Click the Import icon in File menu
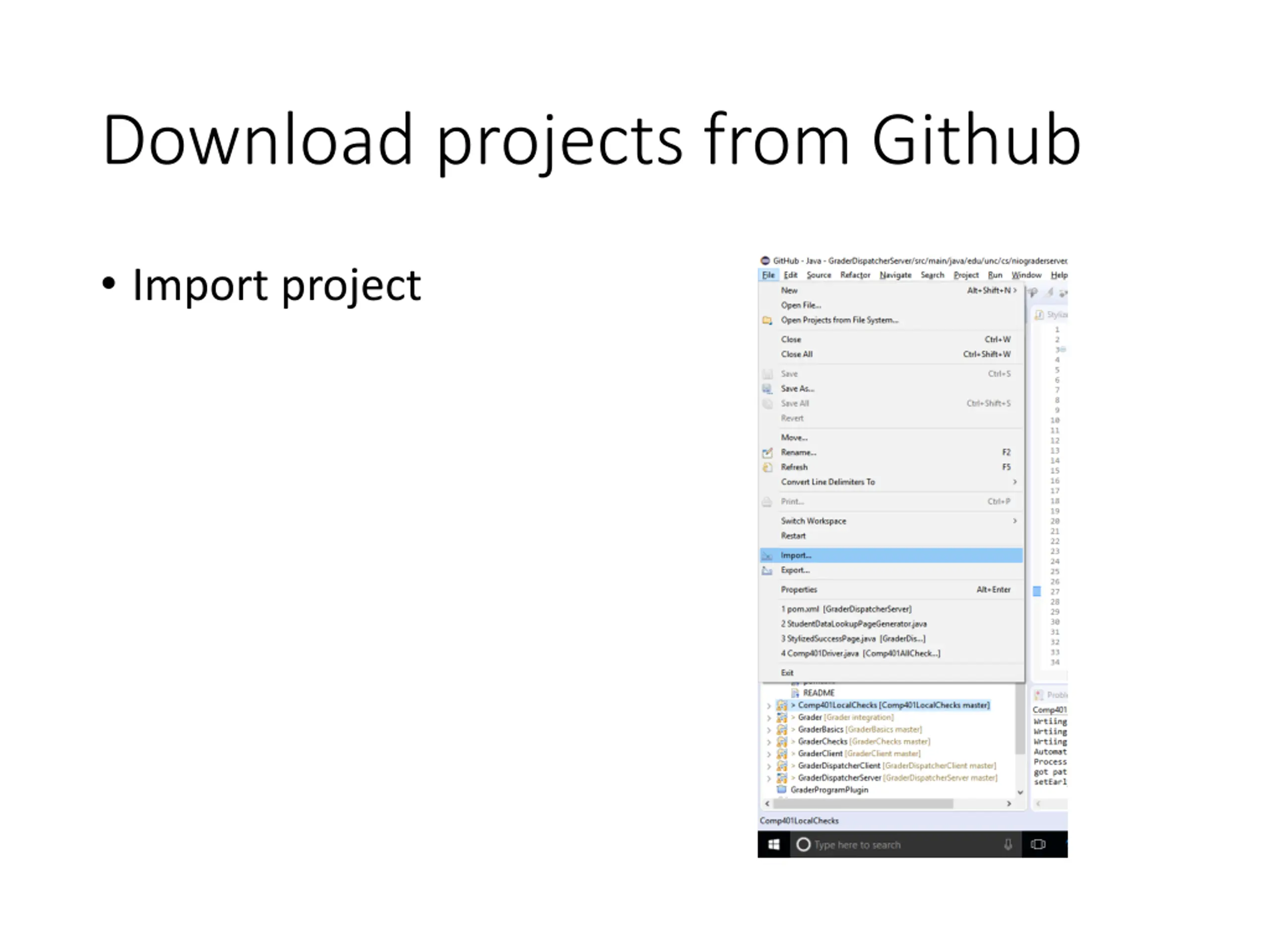Screen dimensions: 1270x952 (x=767, y=555)
